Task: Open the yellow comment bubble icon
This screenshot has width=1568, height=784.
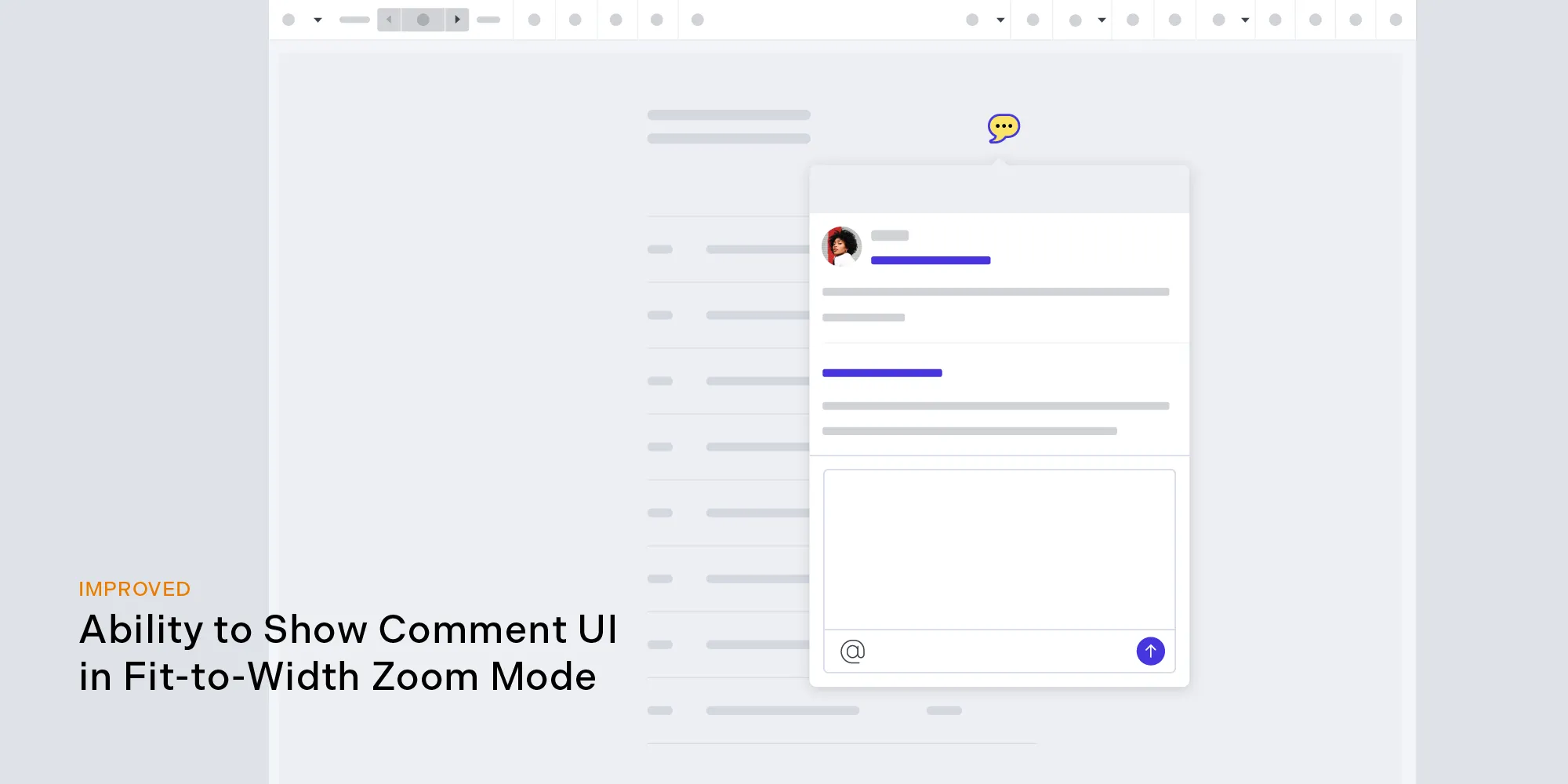Action: click(1003, 126)
